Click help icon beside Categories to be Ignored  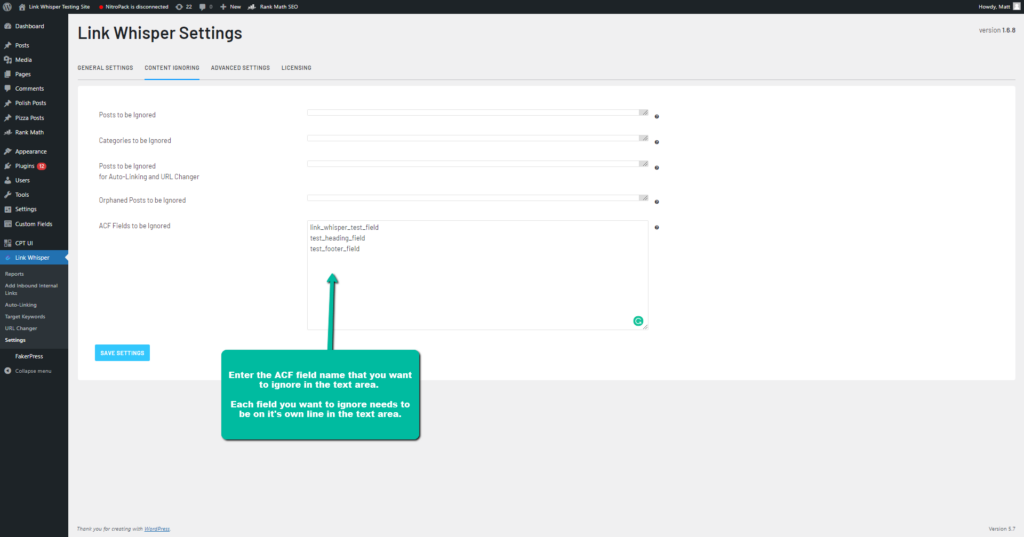(x=656, y=142)
